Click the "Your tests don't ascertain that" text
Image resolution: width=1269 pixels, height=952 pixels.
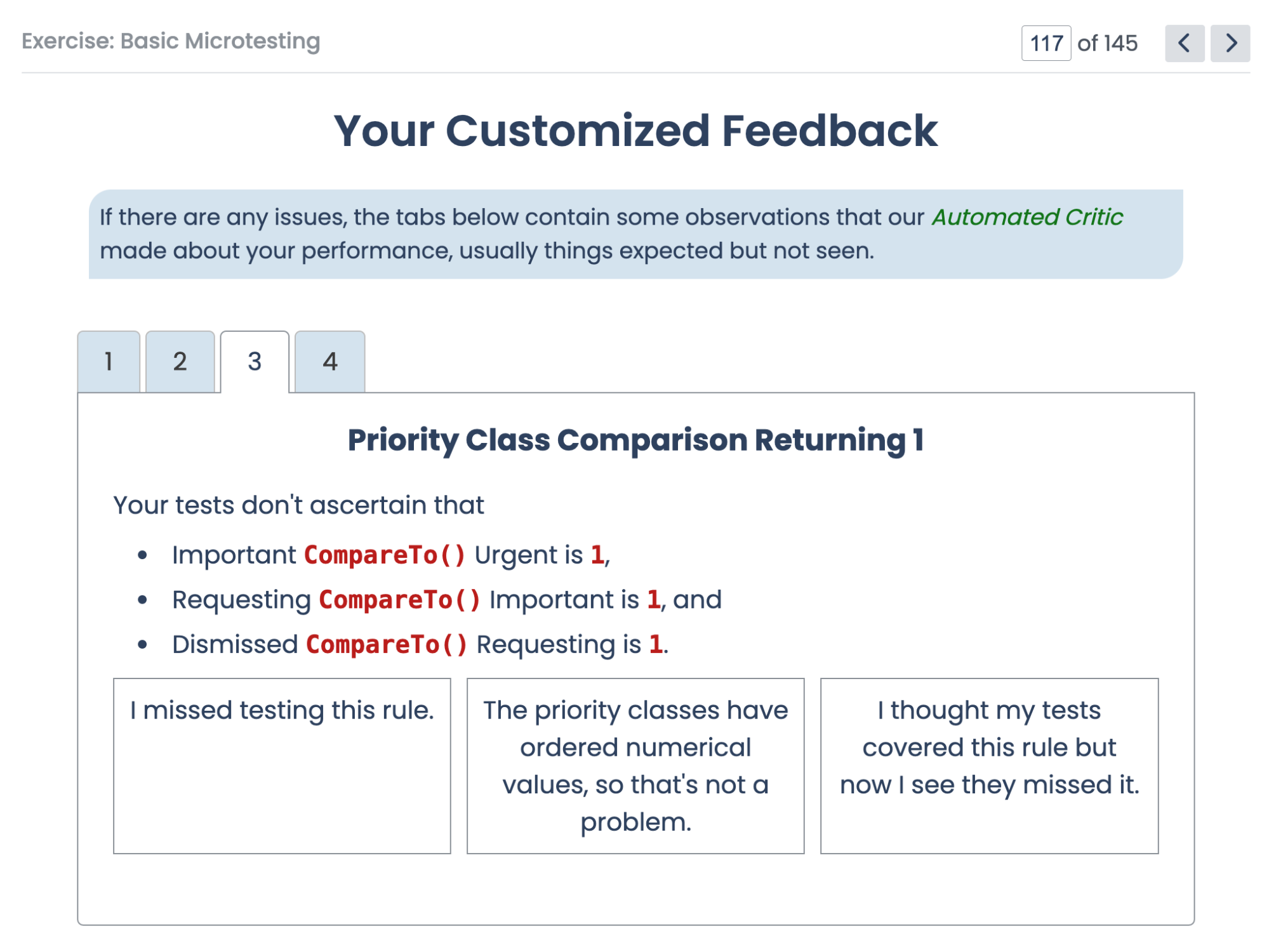click(298, 505)
